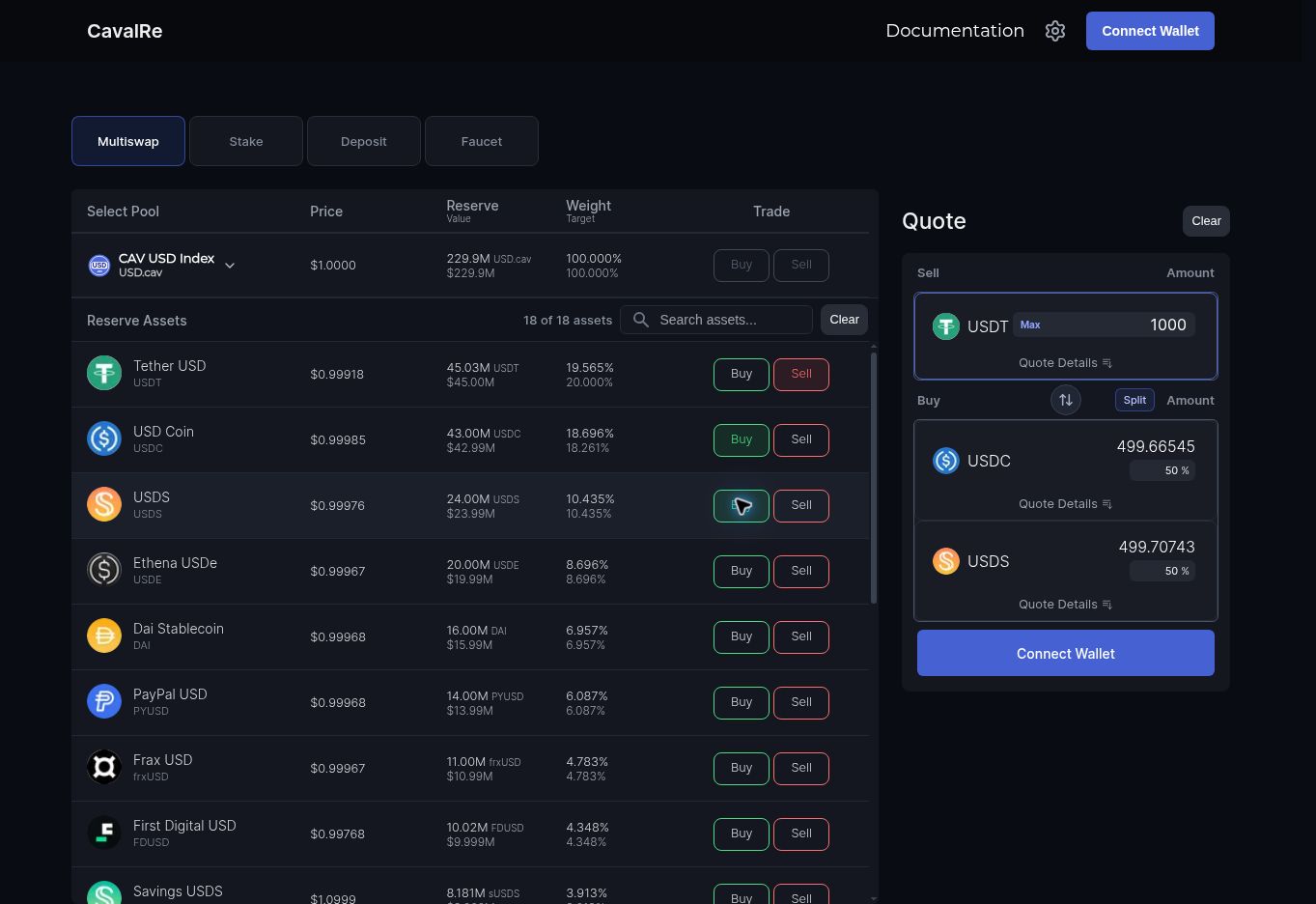
Task: Click Sell for Tether USD
Action: [x=801, y=374]
